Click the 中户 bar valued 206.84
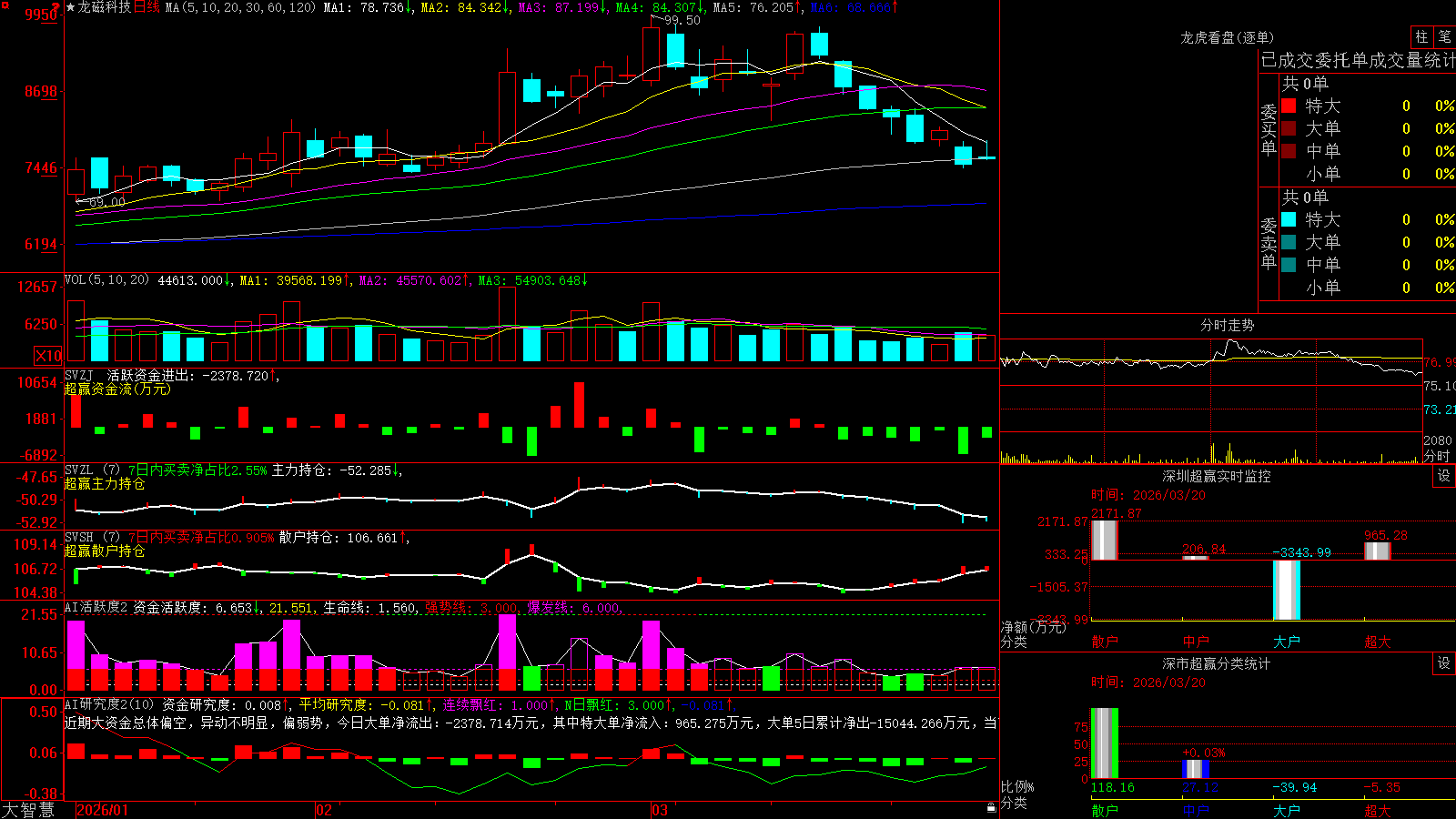This screenshot has height=819, width=1456. [1195, 557]
